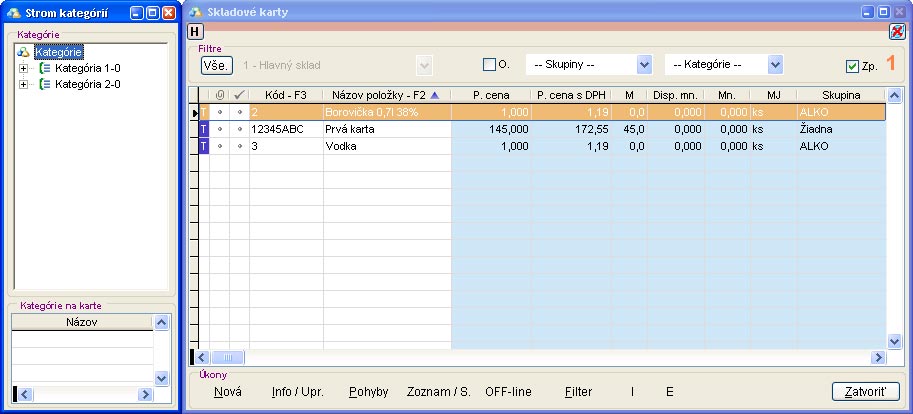Uncheck the Zp. checkbox
The image size is (913, 414).
pyautogui.click(x=852, y=66)
